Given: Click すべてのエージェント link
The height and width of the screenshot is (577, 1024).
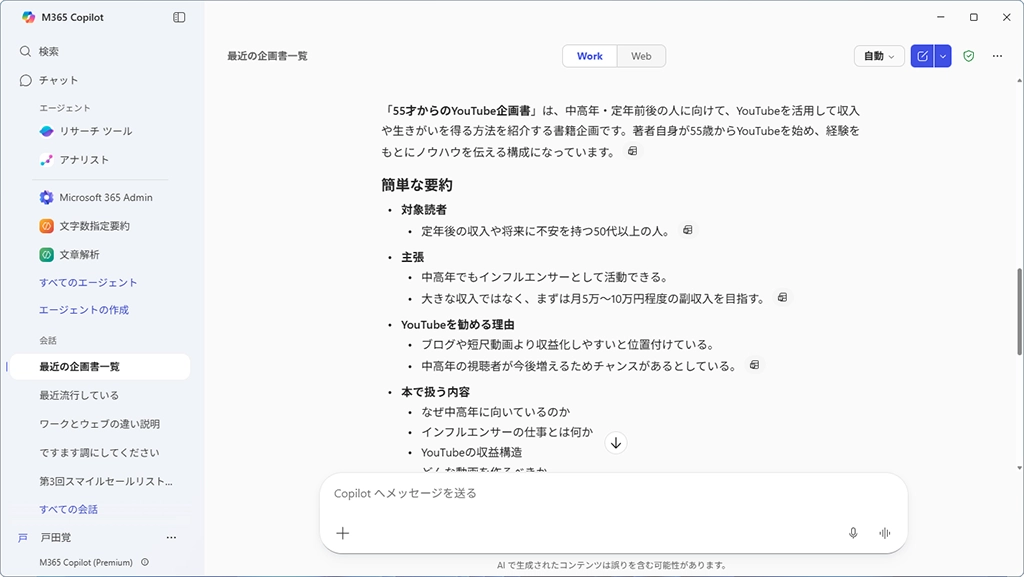Looking at the screenshot, I should click(88, 283).
